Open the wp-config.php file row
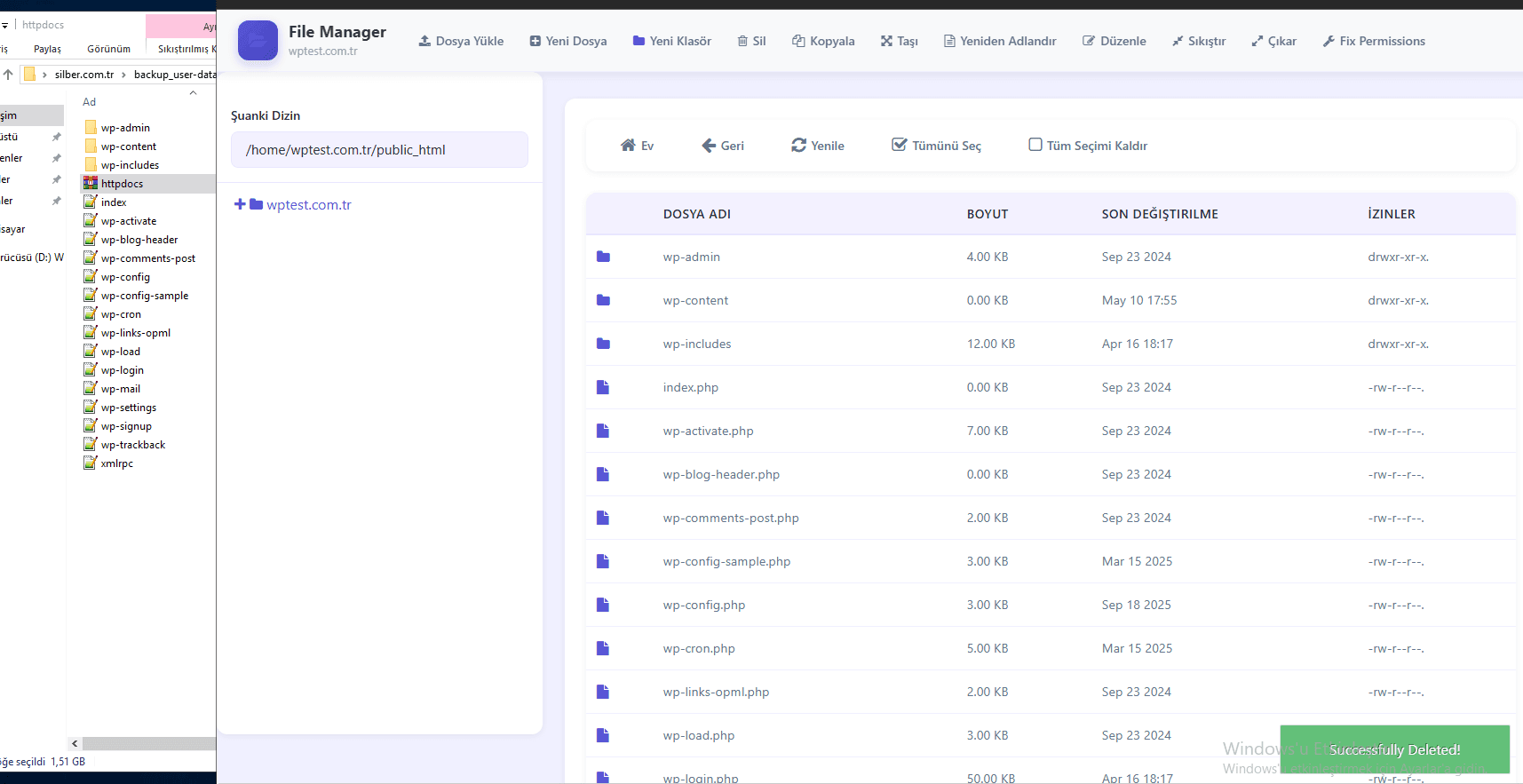The width and height of the screenshot is (1523, 784). coord(703,605)
